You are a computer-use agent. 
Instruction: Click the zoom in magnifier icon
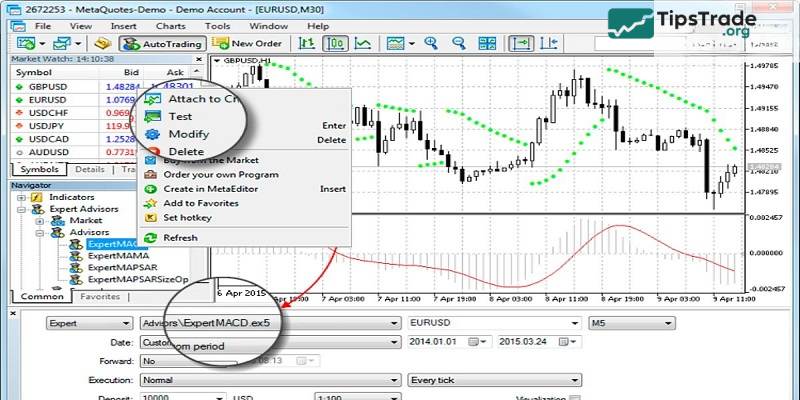tap(431, 43)
